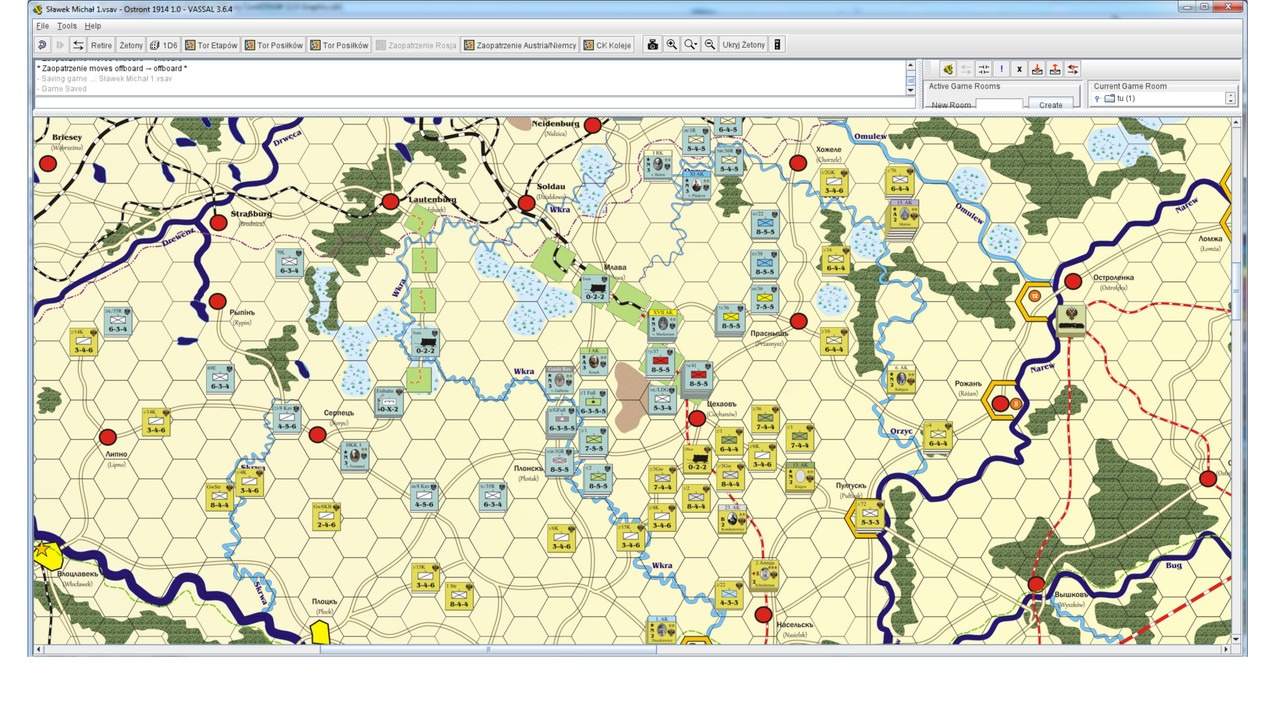Image resolution: width=1280 pixels, height=718 pixels.
Task: Toggle Ukryj Żetony to hide counters
Action: [x=744, y=45]
